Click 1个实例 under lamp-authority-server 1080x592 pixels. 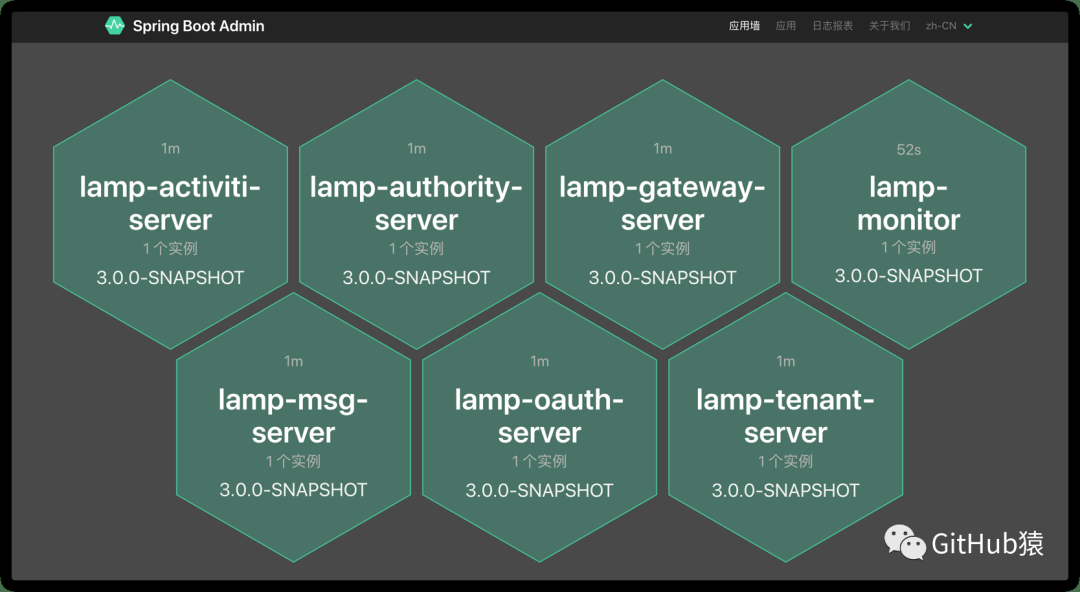[417, 249]
